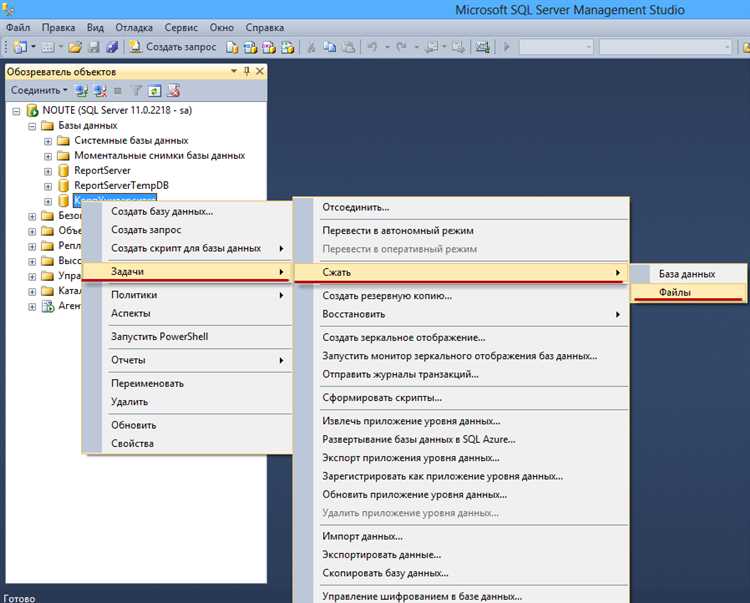Image resolution: width=750 pixels, height=603 pixels.
Task: Click the connect Object Explorer icon
Action: [x=82, y=90]
